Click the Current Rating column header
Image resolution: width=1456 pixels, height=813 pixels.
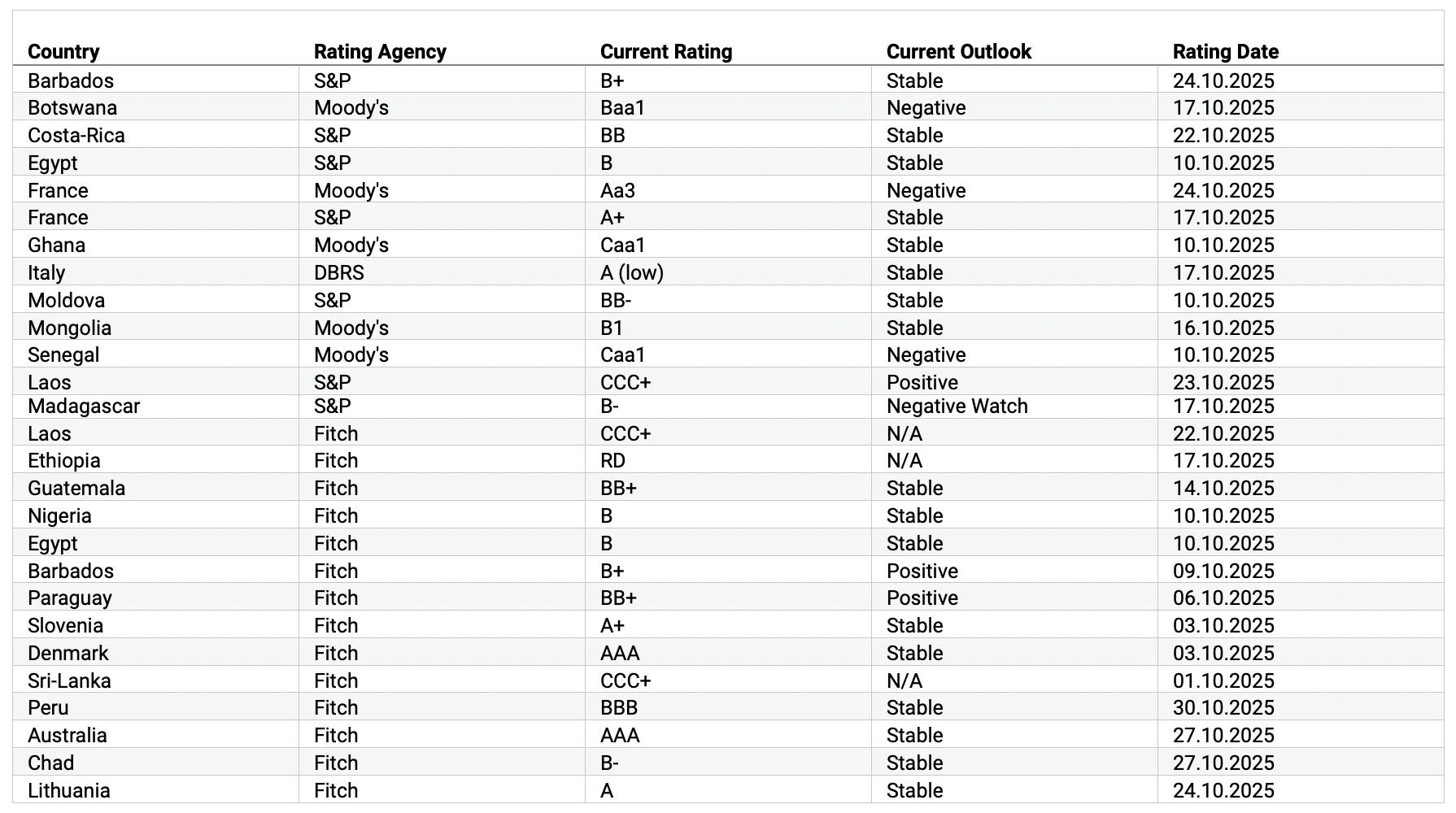[666, 52]
